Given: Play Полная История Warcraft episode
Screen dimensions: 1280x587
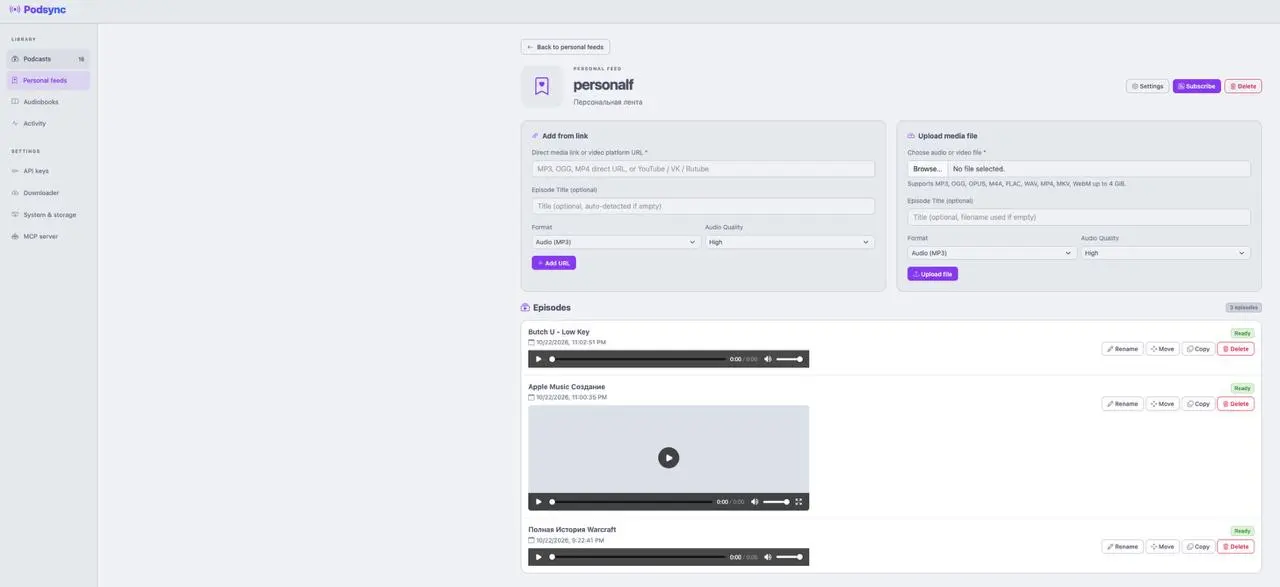Looking at the screenshot, I should [x=538, y=557].
